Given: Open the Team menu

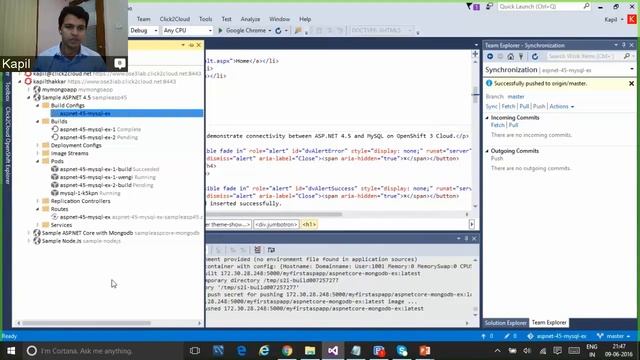Looking at the screenshot, I should click(143, 19).
